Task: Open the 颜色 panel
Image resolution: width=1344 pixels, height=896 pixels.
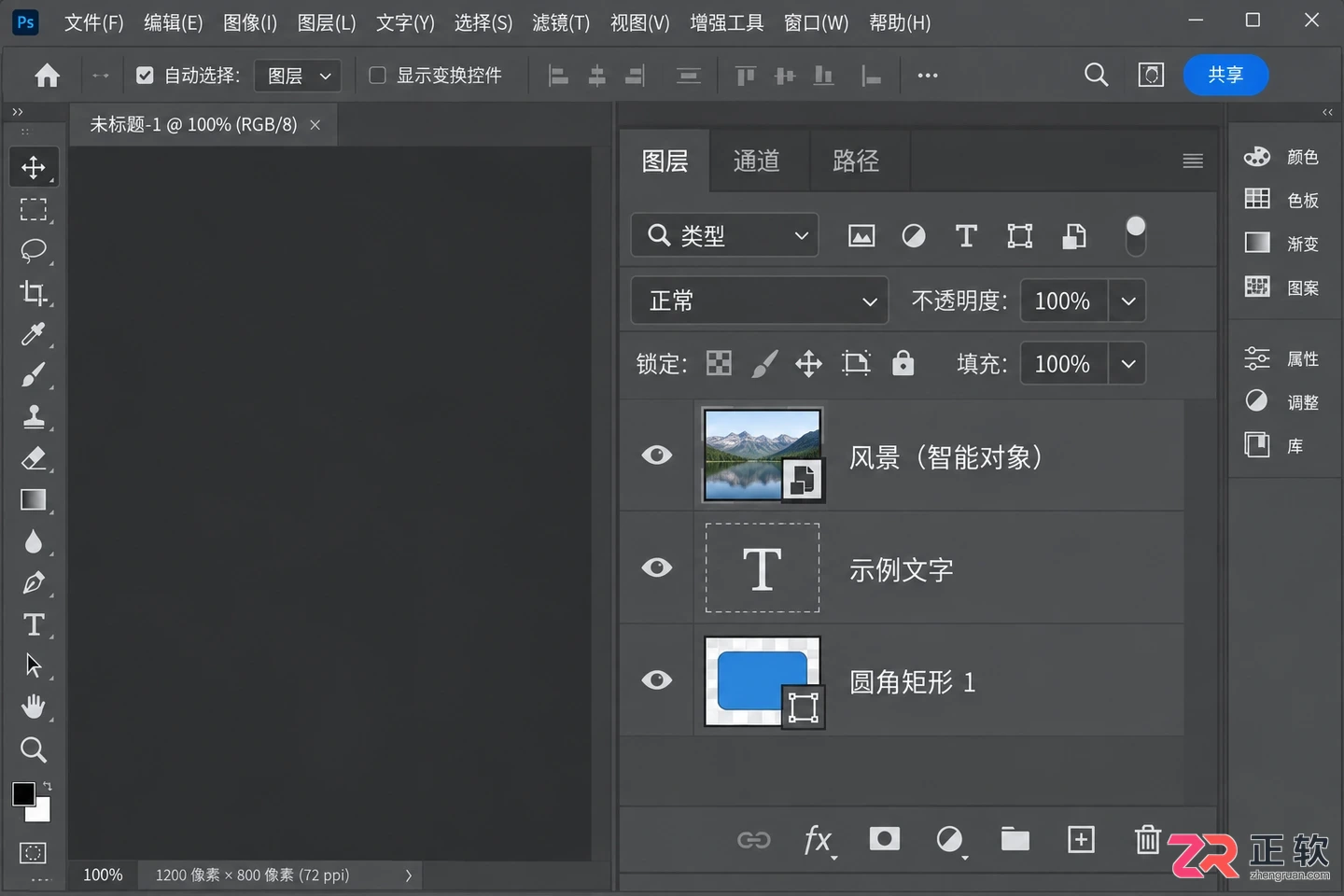Action: pyautogui.click(x=1282, y=157)
